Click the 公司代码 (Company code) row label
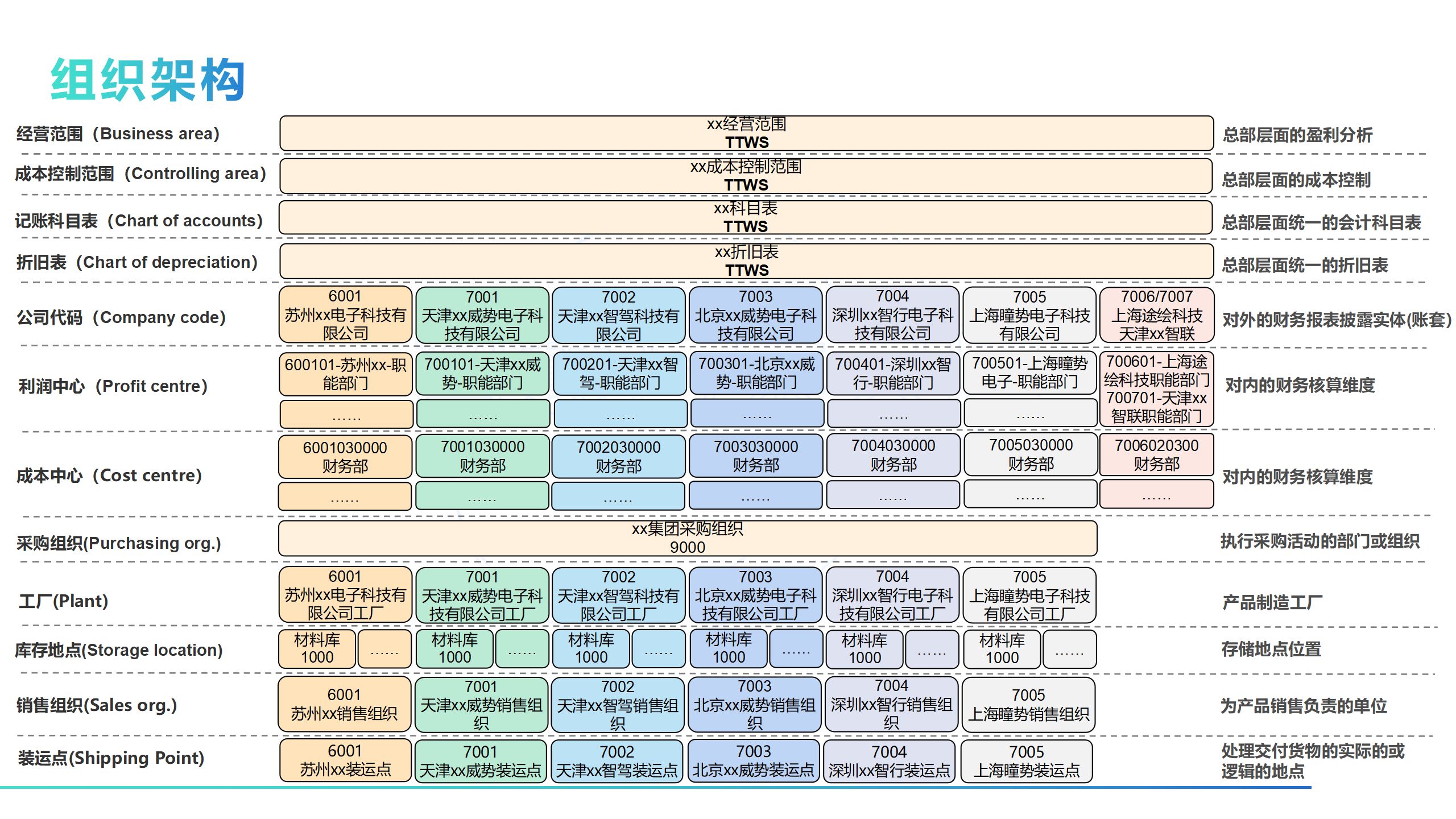The image size is (1456, 819). pos(121,317)
